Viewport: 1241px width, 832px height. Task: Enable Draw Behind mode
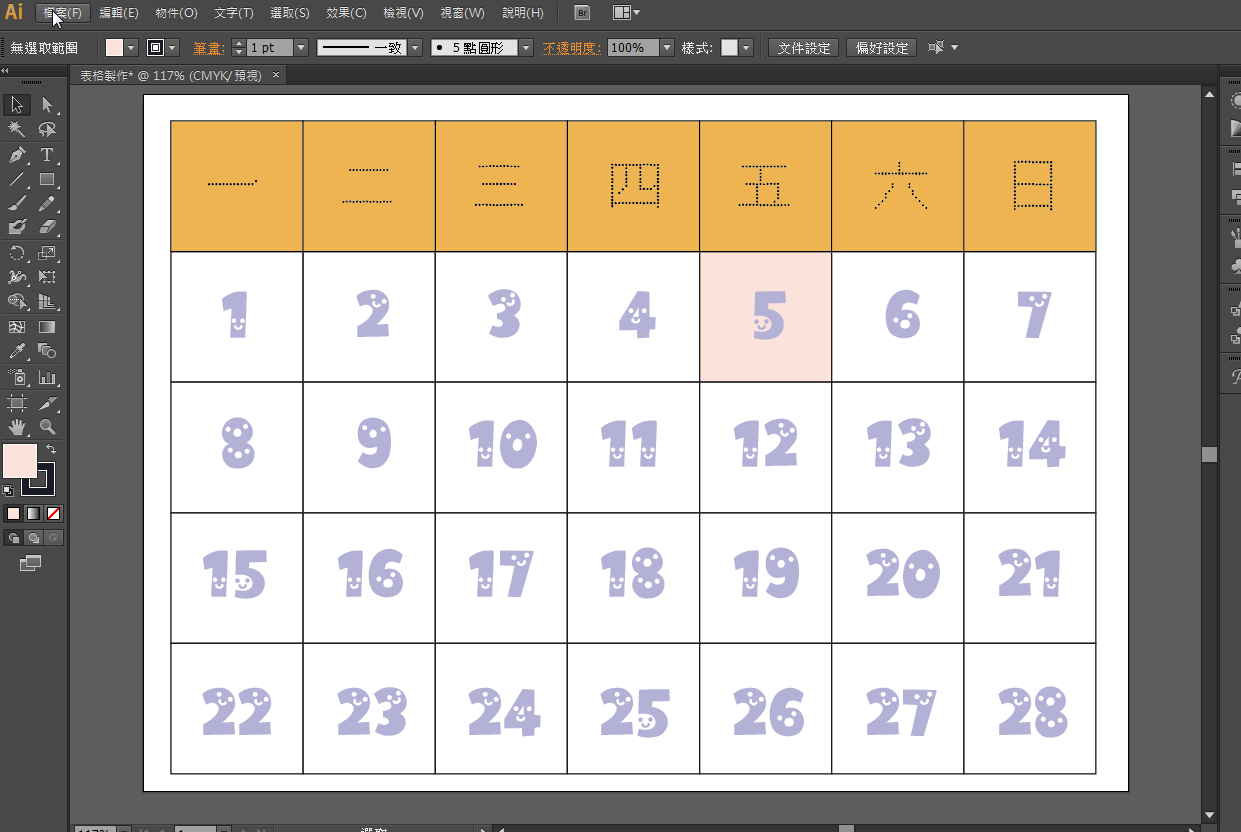coord(33,538)
